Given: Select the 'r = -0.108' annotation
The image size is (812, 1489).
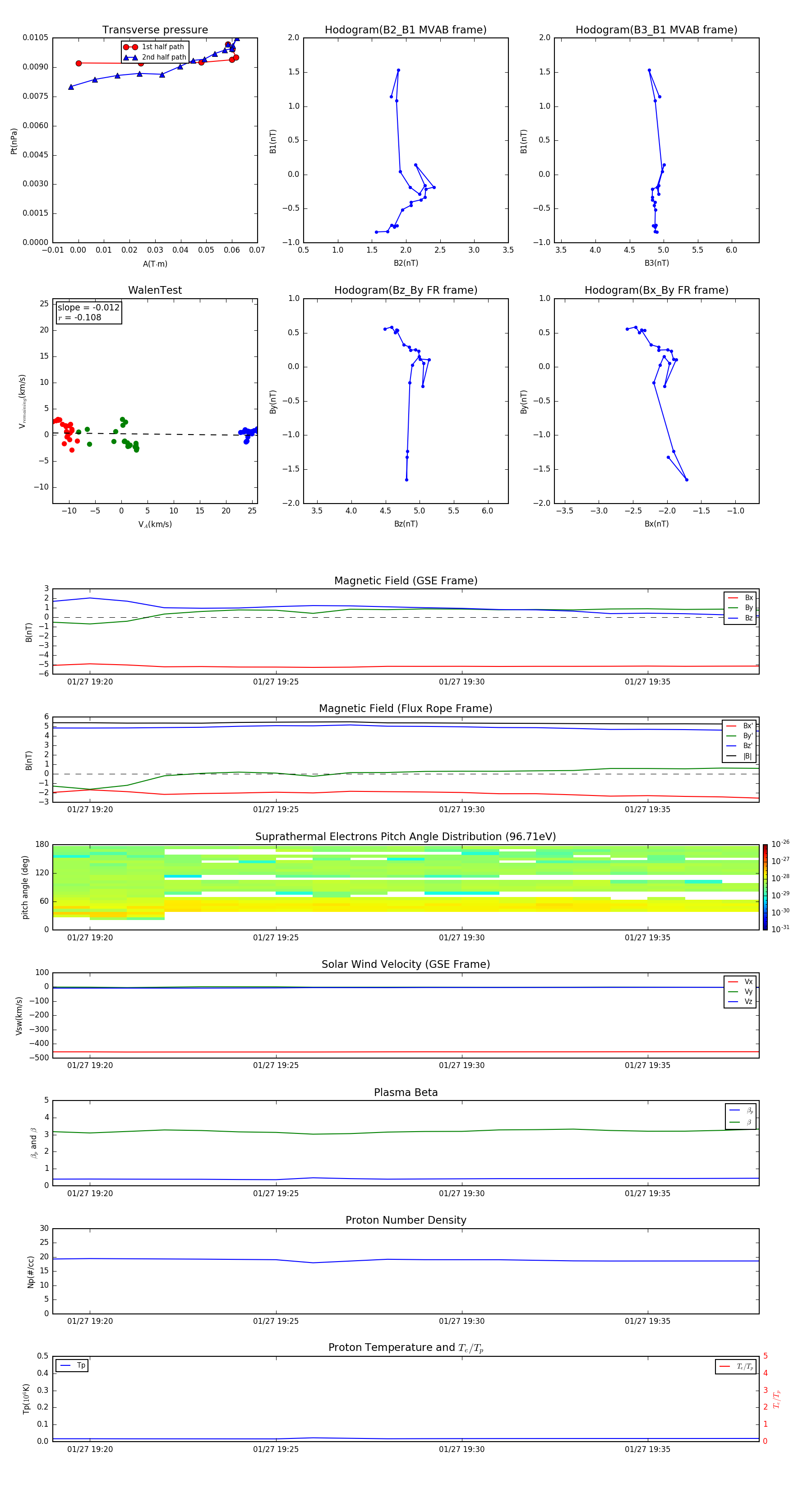Looking at the screenshot, I should click(x=80, y=317).
